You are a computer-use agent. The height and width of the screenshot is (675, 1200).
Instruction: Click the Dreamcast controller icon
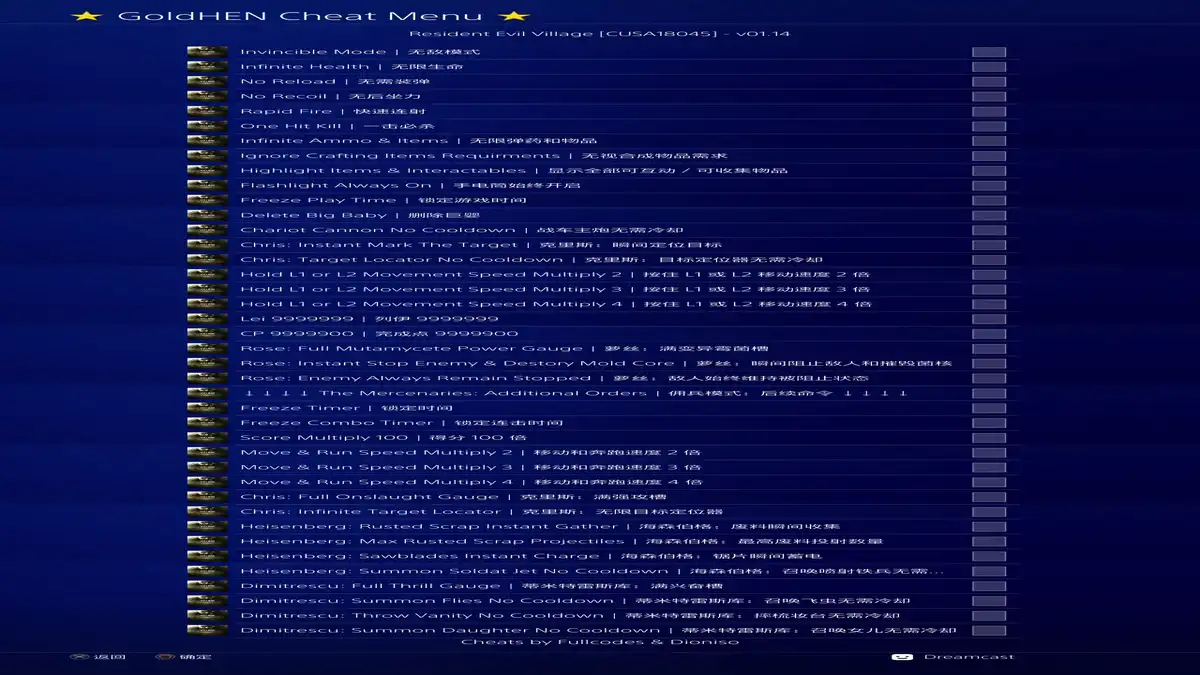902,657
